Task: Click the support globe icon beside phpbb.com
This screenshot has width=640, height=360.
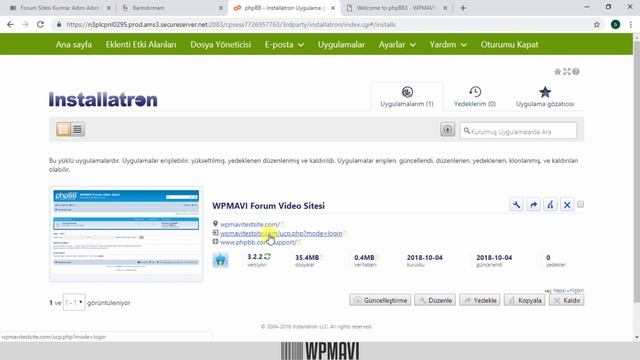Action: [x=215, y=242]
